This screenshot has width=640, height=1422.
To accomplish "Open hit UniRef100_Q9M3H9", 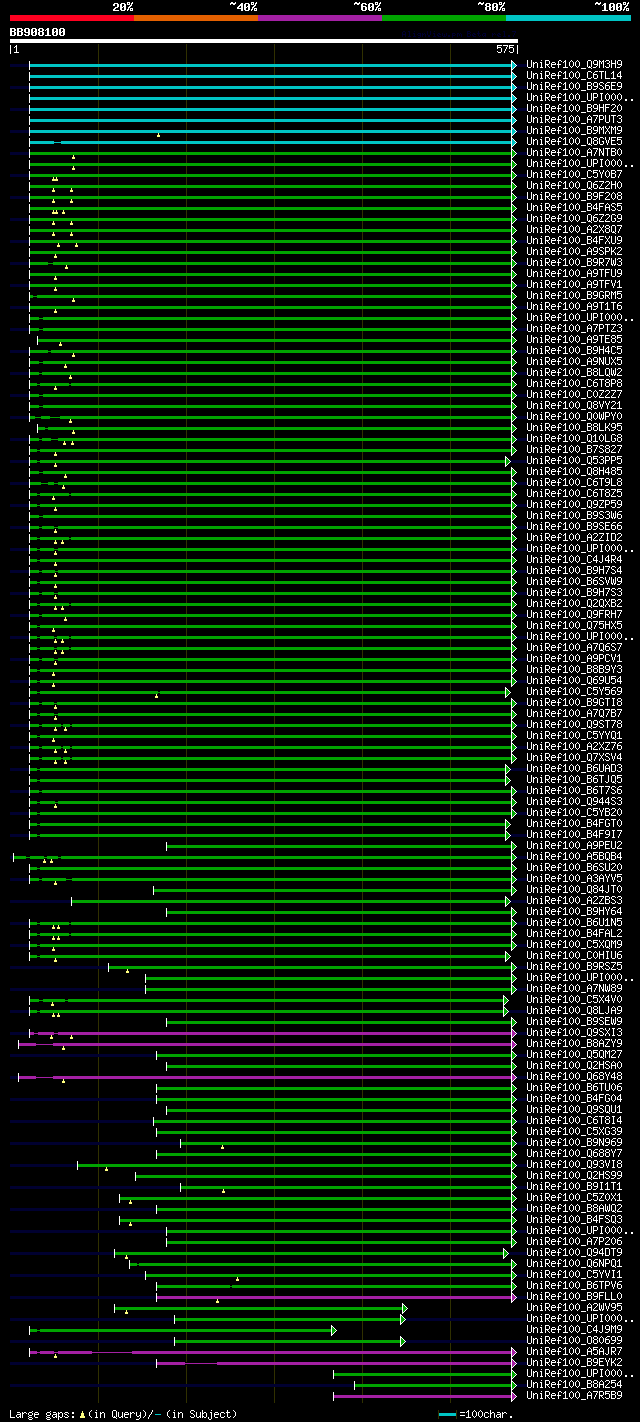I will click(x=575, y=65).
